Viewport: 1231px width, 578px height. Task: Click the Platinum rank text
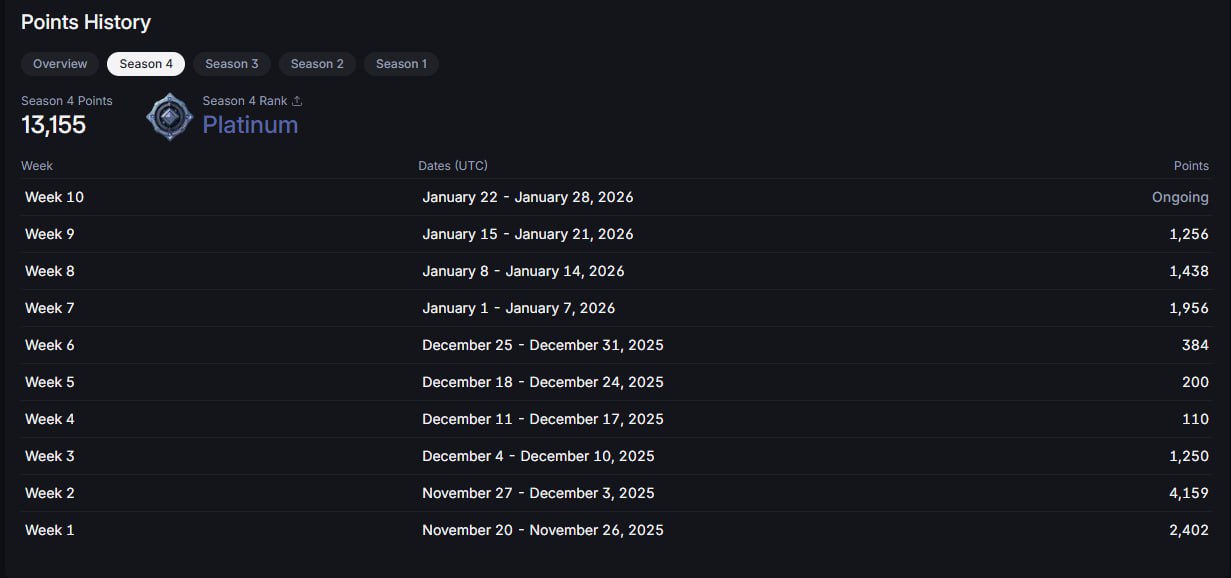click(250, 125)
